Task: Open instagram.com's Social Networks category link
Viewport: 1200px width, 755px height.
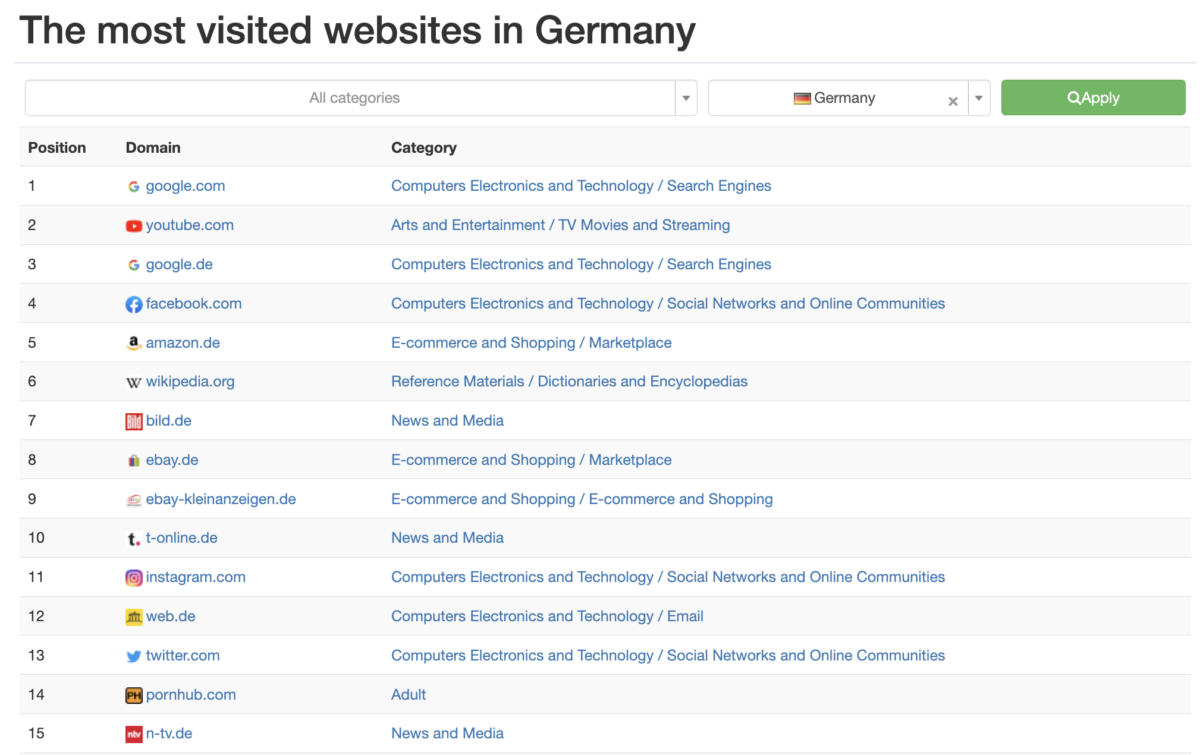Action: click(668, 576)
